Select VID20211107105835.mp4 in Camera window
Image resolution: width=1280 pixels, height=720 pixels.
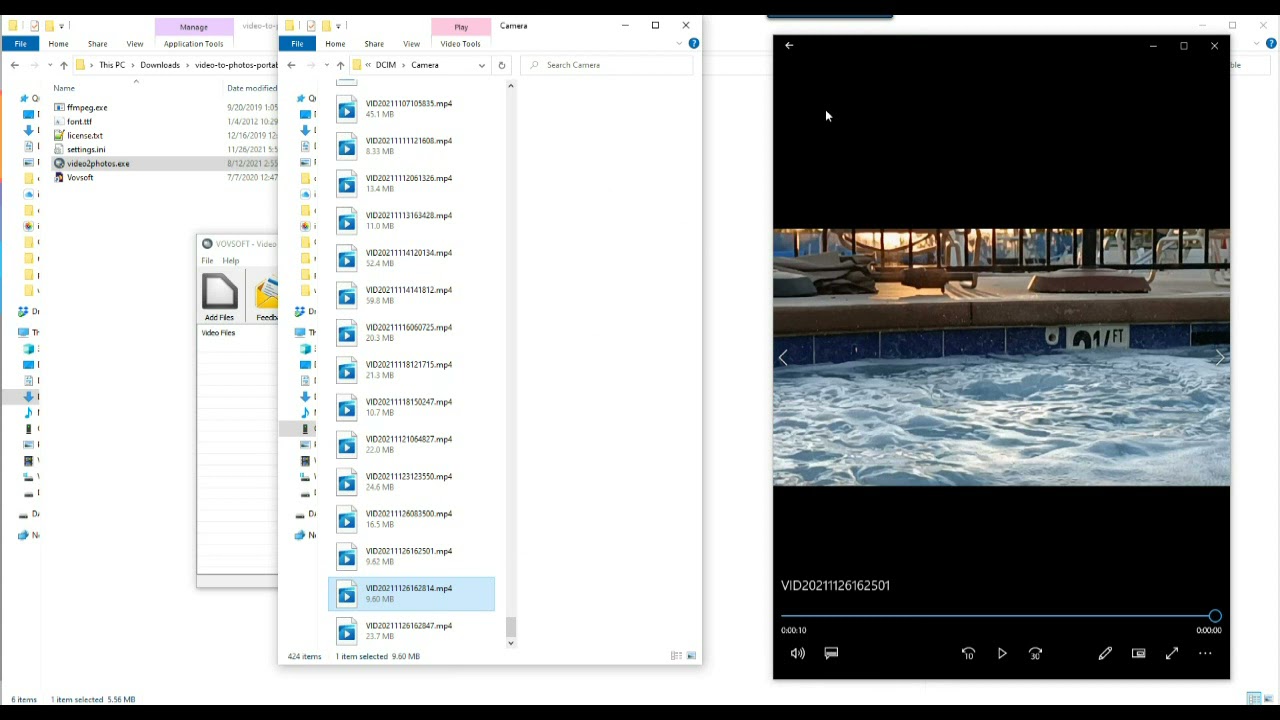coord(411,109)
